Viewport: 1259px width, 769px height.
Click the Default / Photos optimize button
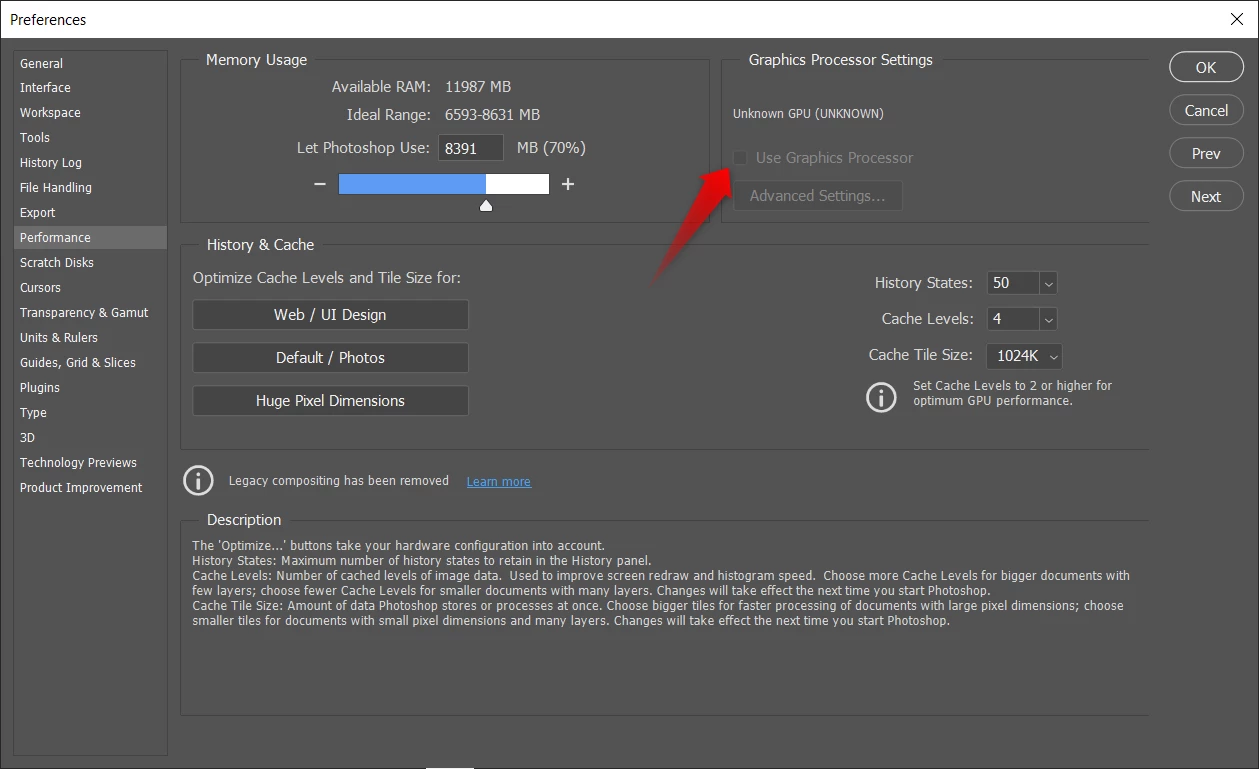click(330, 358)
